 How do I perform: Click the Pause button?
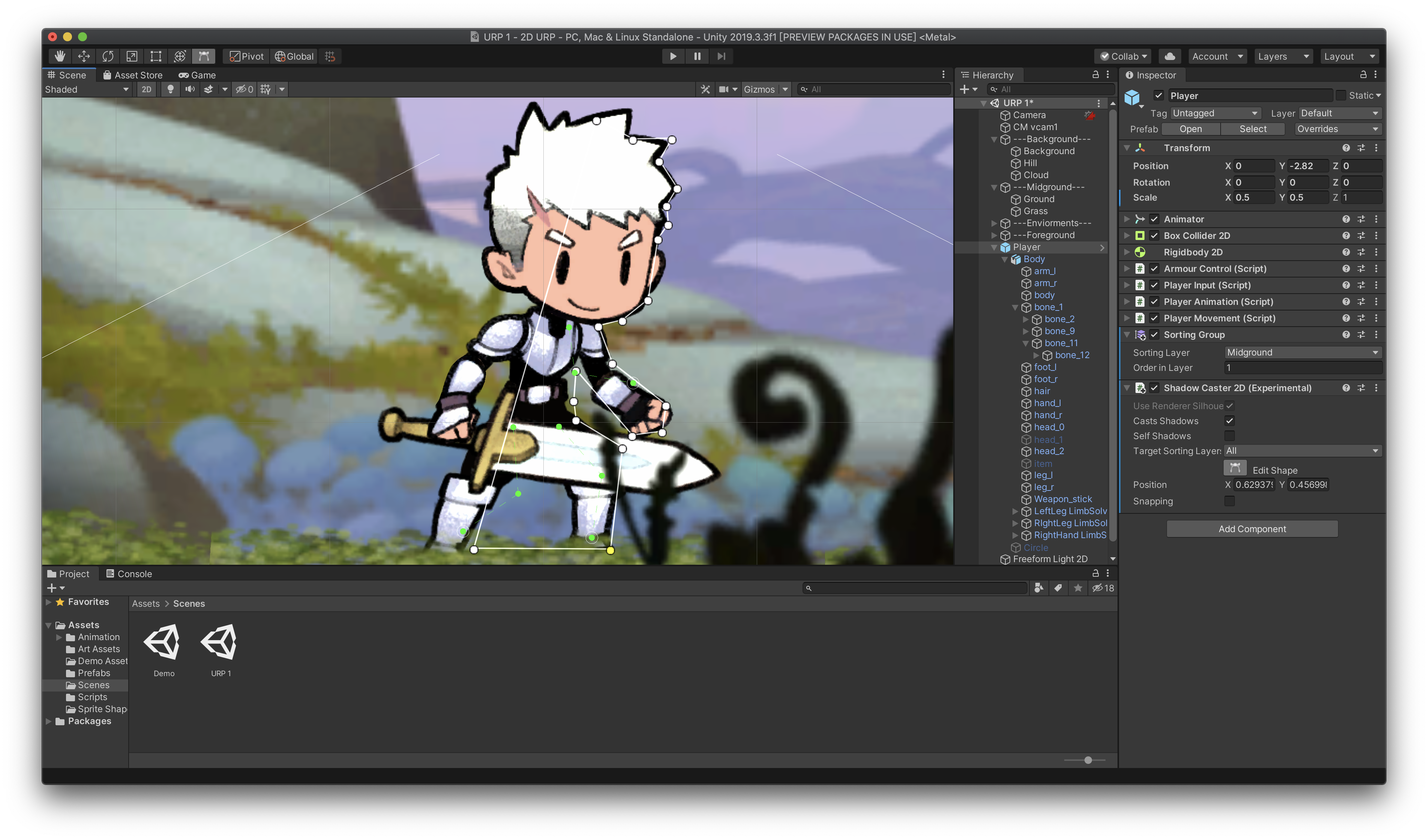pyautogui.click(x=697, y=56)
